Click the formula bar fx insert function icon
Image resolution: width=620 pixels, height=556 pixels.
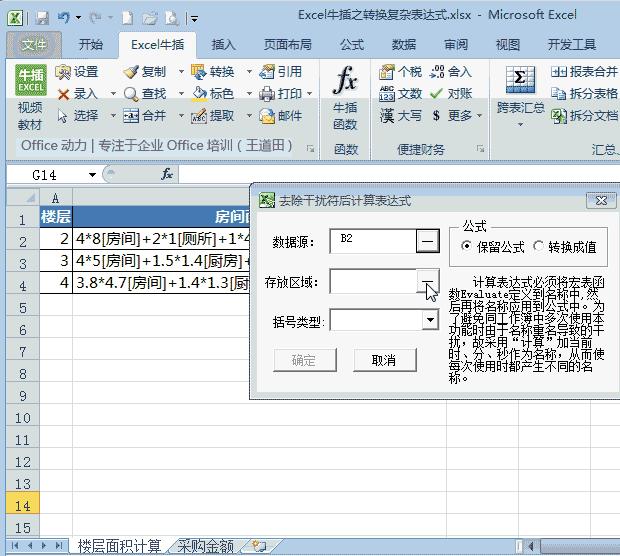167,174
